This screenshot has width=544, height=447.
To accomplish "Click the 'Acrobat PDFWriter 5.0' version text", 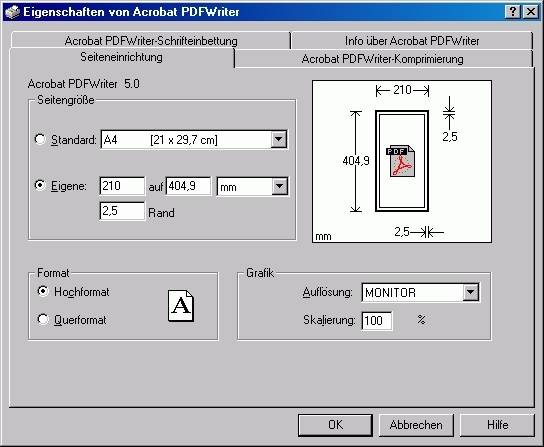I will coord(84,84).
